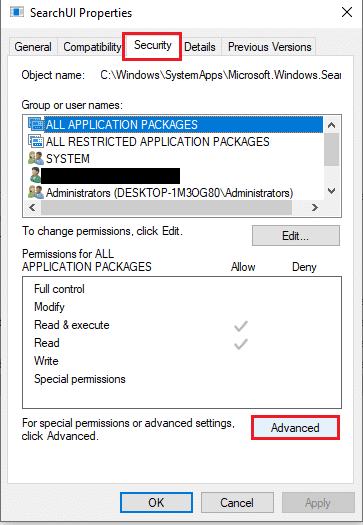Click the horizontal scroll right arrow
The width and height of the screenshot is (363, 525).
314,207
